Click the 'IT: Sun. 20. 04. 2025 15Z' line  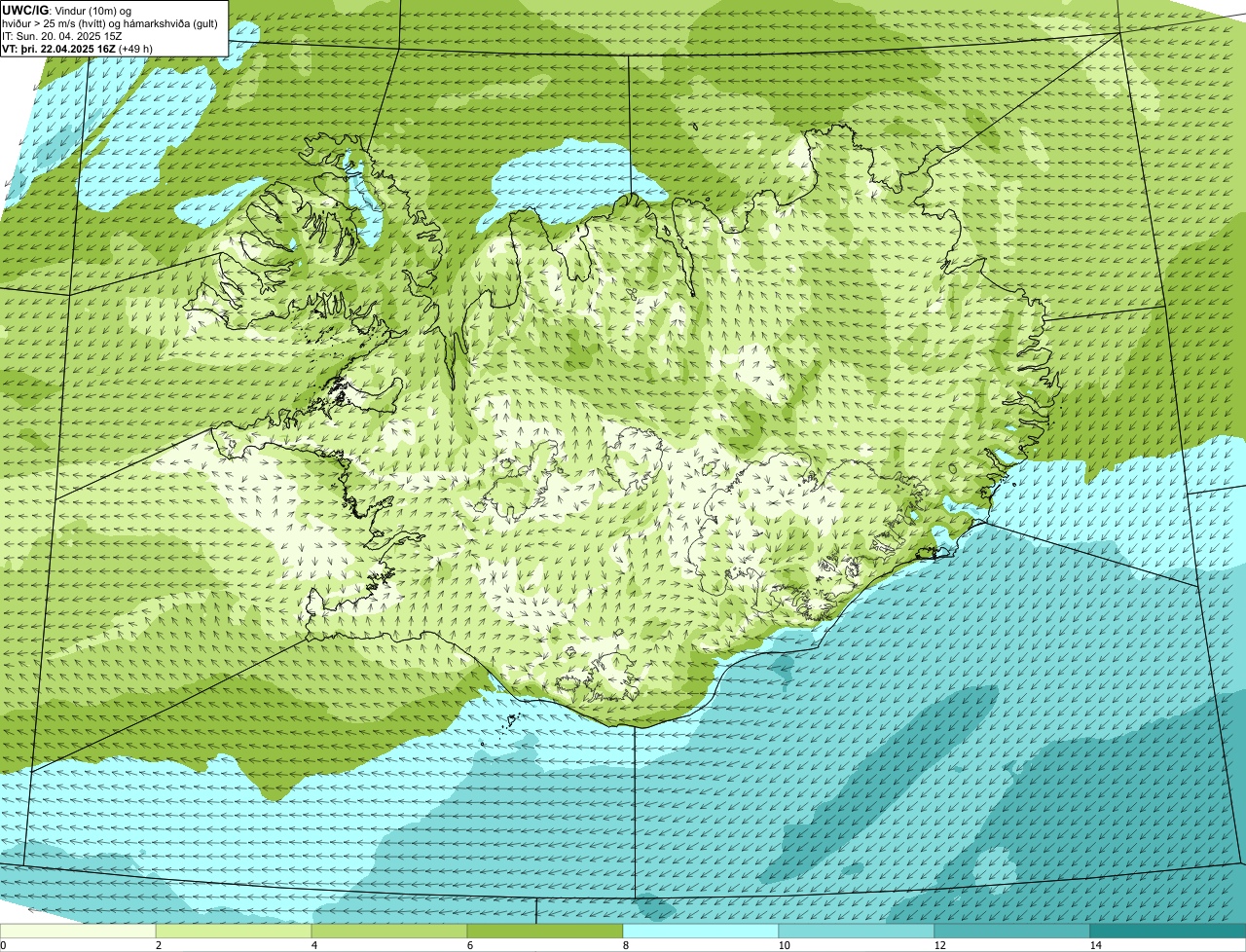[x=62, y=35]
